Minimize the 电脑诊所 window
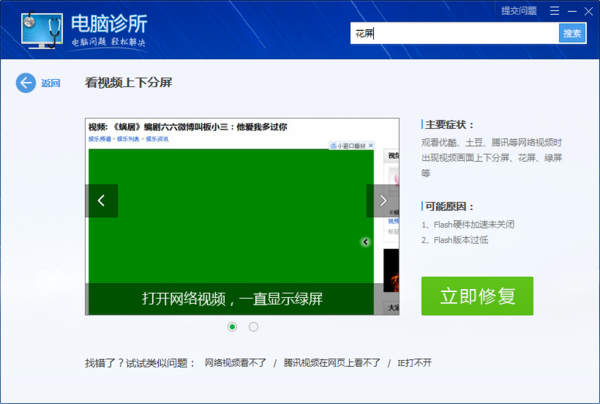The width and height of the screenshot is (600, 404). (571, 10)
